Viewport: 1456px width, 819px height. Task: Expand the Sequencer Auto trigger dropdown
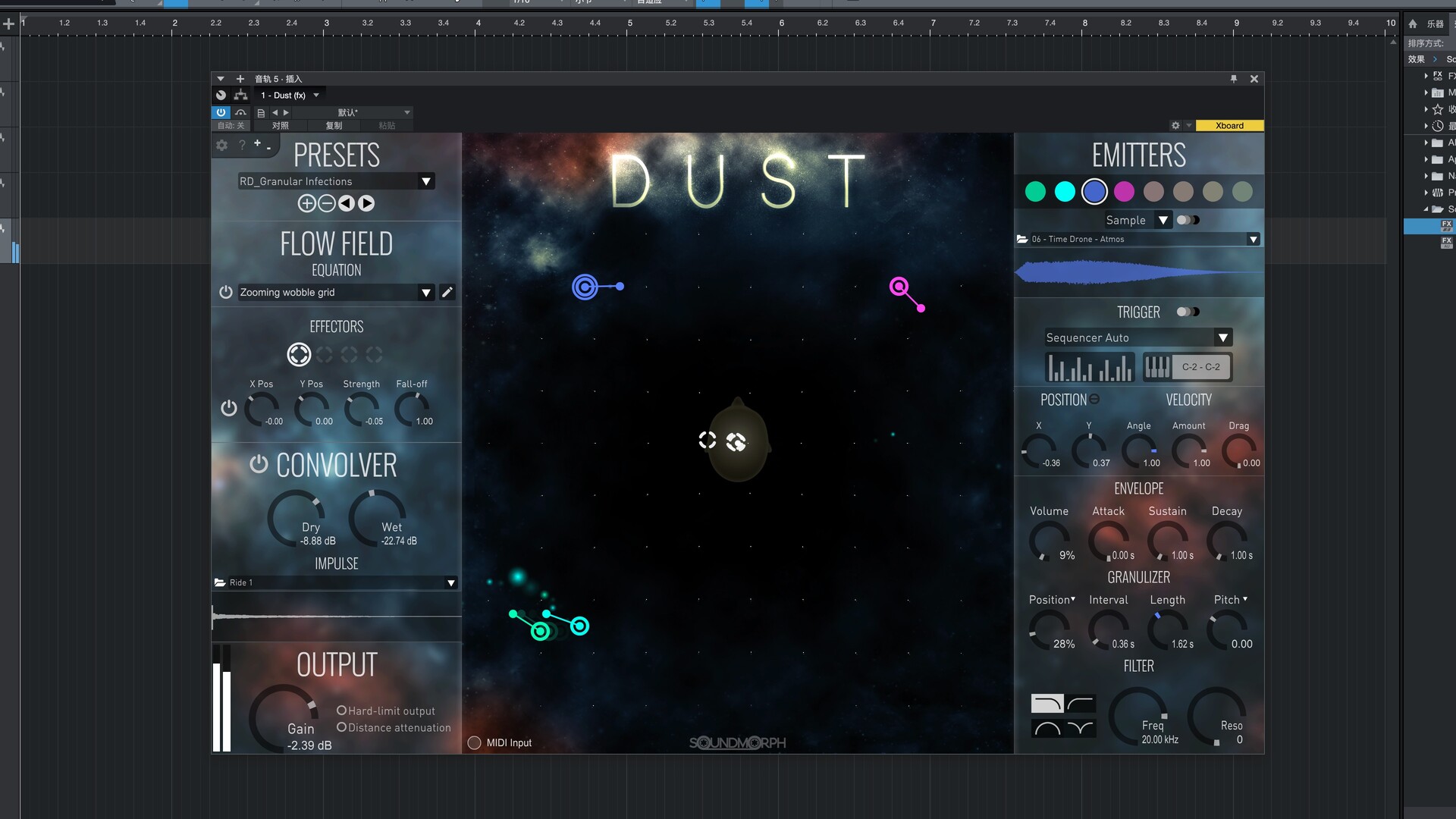tap(1222, 337)
